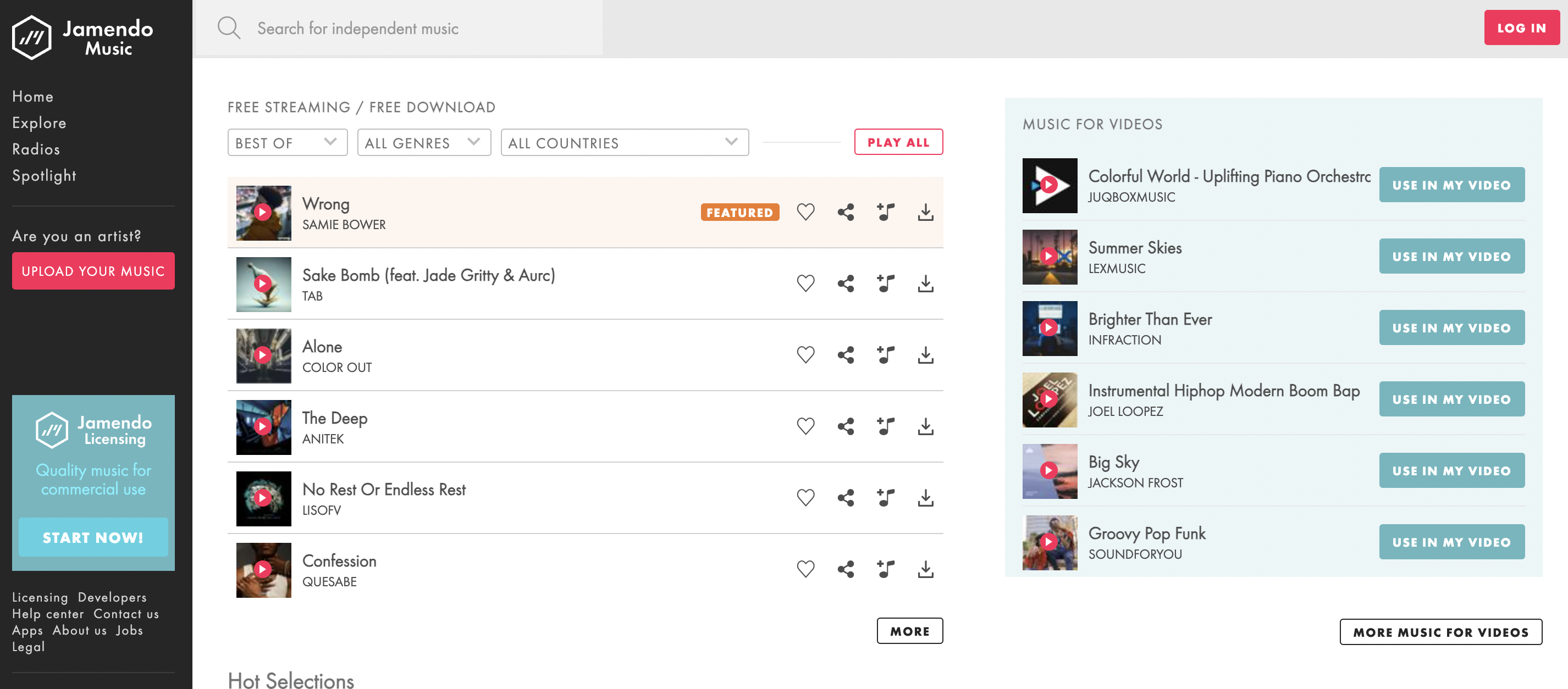Click the Jamendo Music logo
This screenshot has height=689, width=1568.
point(82,36)
